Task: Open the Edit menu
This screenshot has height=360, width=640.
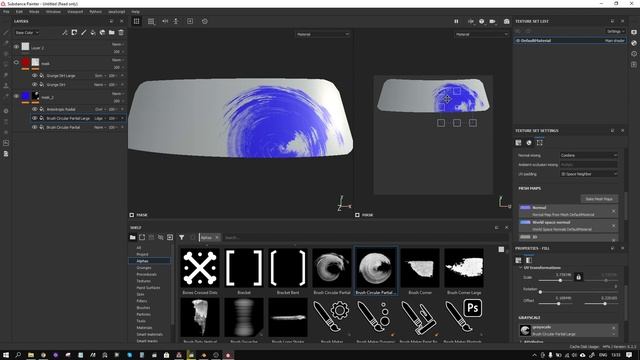Action: coord(19,12)
